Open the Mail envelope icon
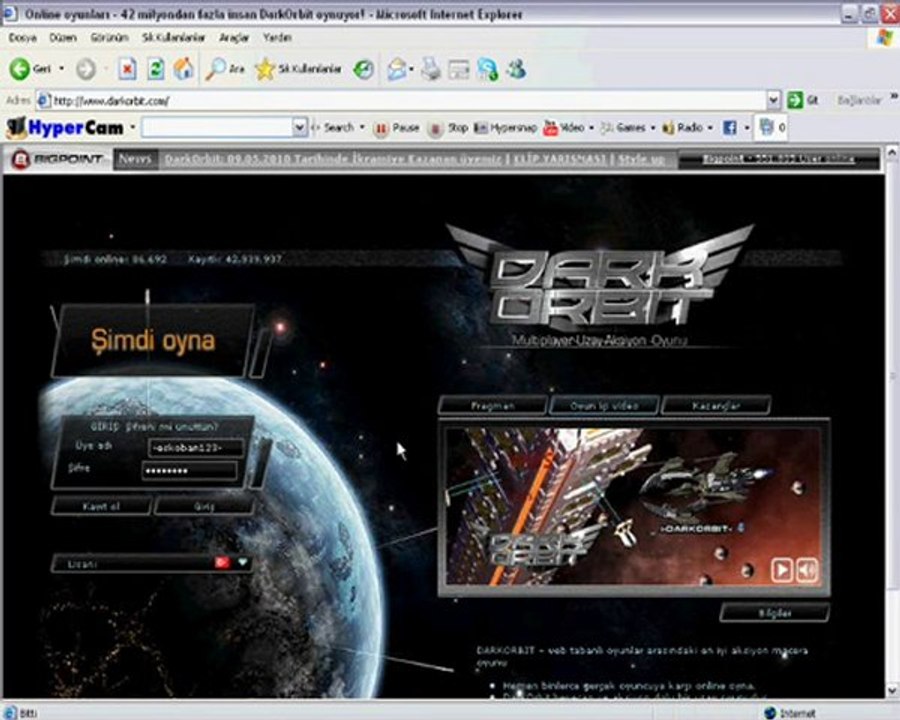This screenshot has width=900, height=720. (396, 69)
